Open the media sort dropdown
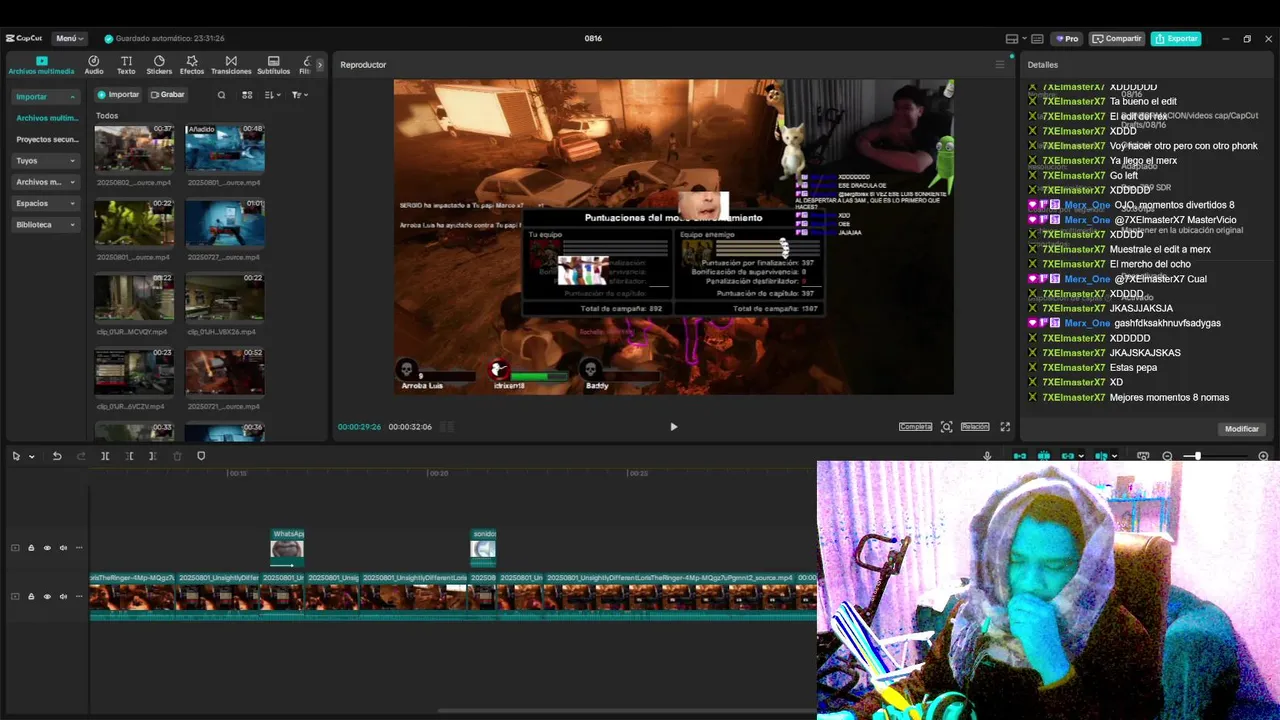 273,95
